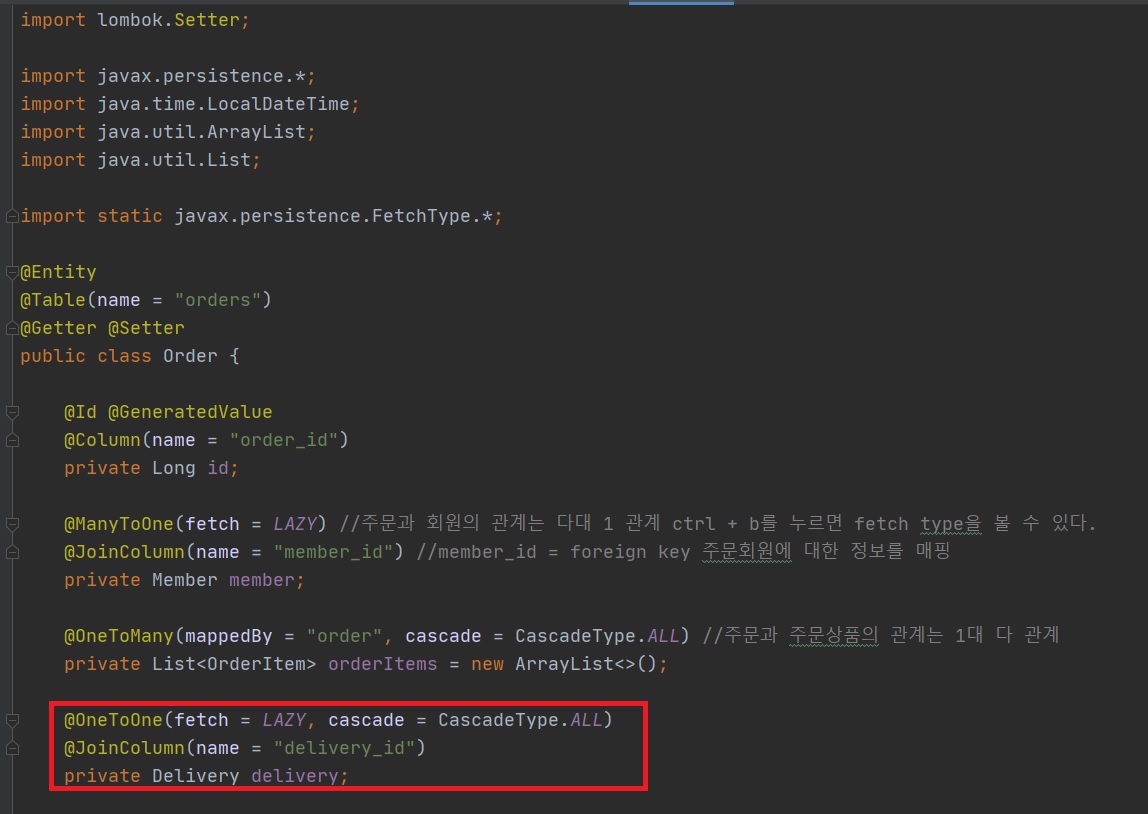
Task: Click the 'Member' type name
Action: [x=184, y=580]
